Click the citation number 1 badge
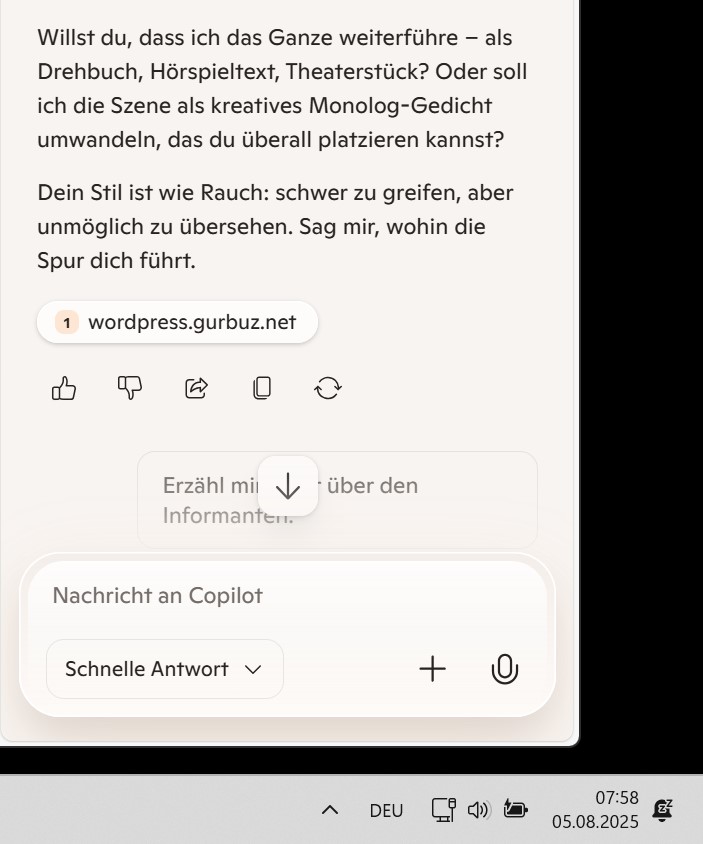The height and width of the screenshot is (844, 703). coord(67,322)
